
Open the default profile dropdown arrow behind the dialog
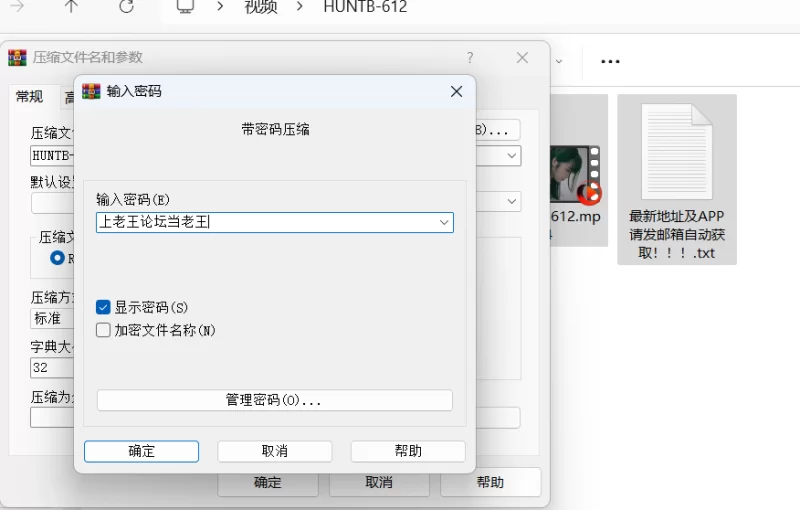tap(512, 201)
